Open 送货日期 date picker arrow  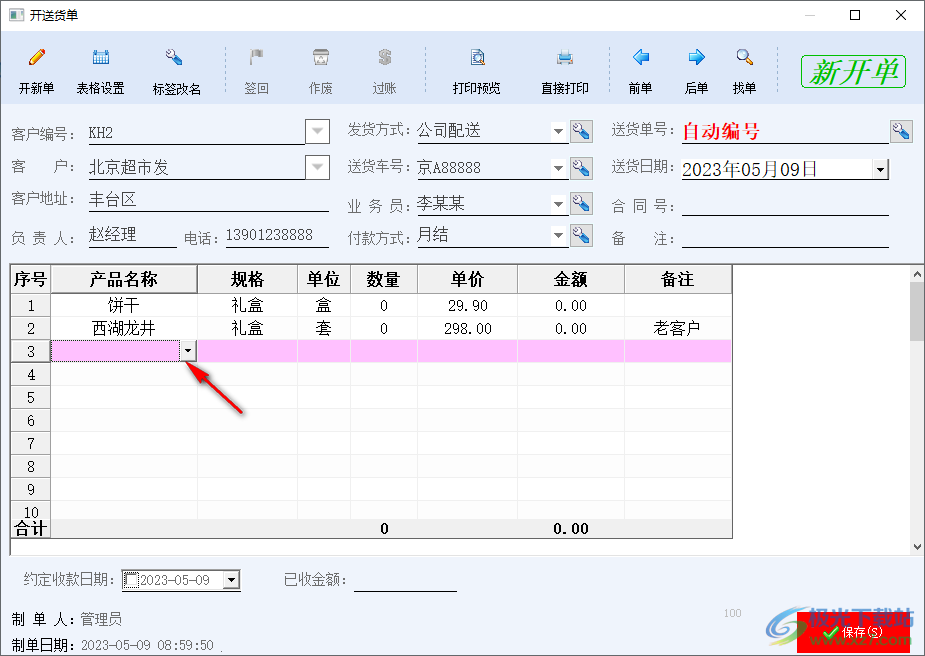coord(880,170)
